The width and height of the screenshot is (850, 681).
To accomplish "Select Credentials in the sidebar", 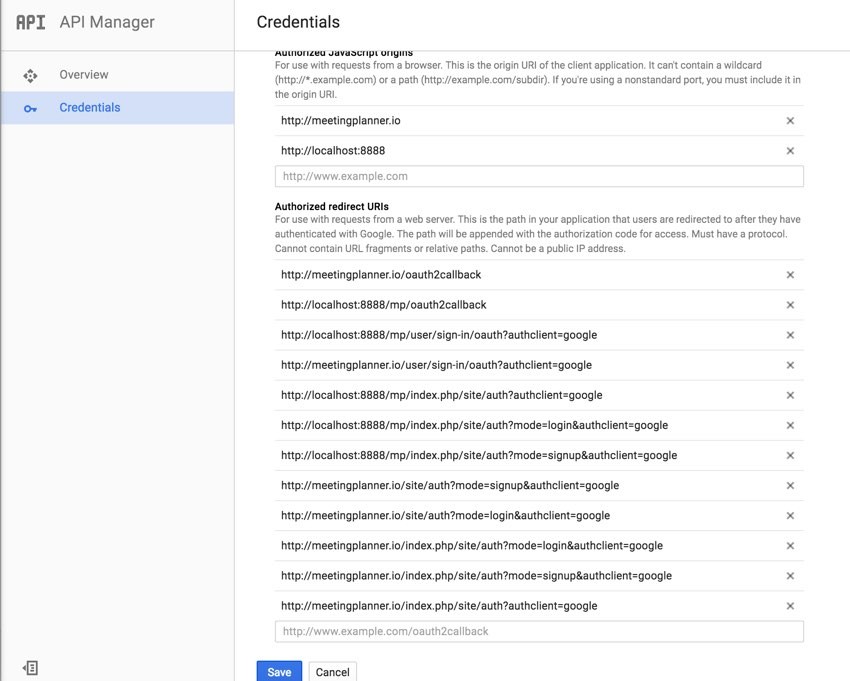I will [x=117, y=108].
